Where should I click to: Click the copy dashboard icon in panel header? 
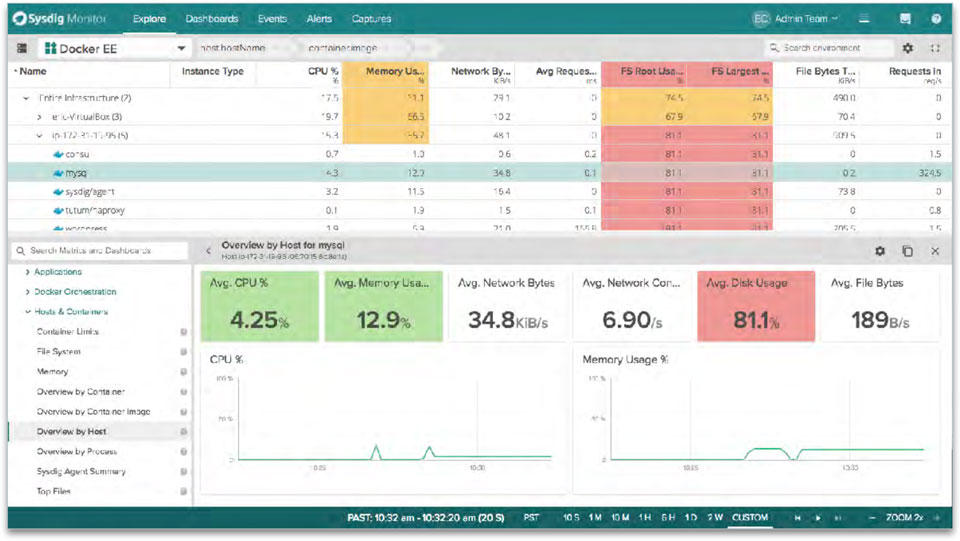[x=907, y=251]
